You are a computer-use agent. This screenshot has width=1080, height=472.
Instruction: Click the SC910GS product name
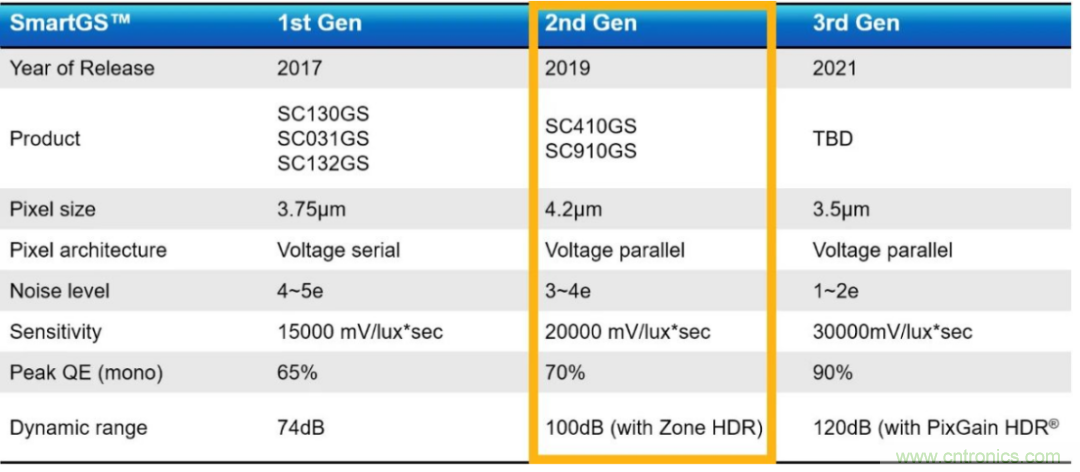coord(591,151)
